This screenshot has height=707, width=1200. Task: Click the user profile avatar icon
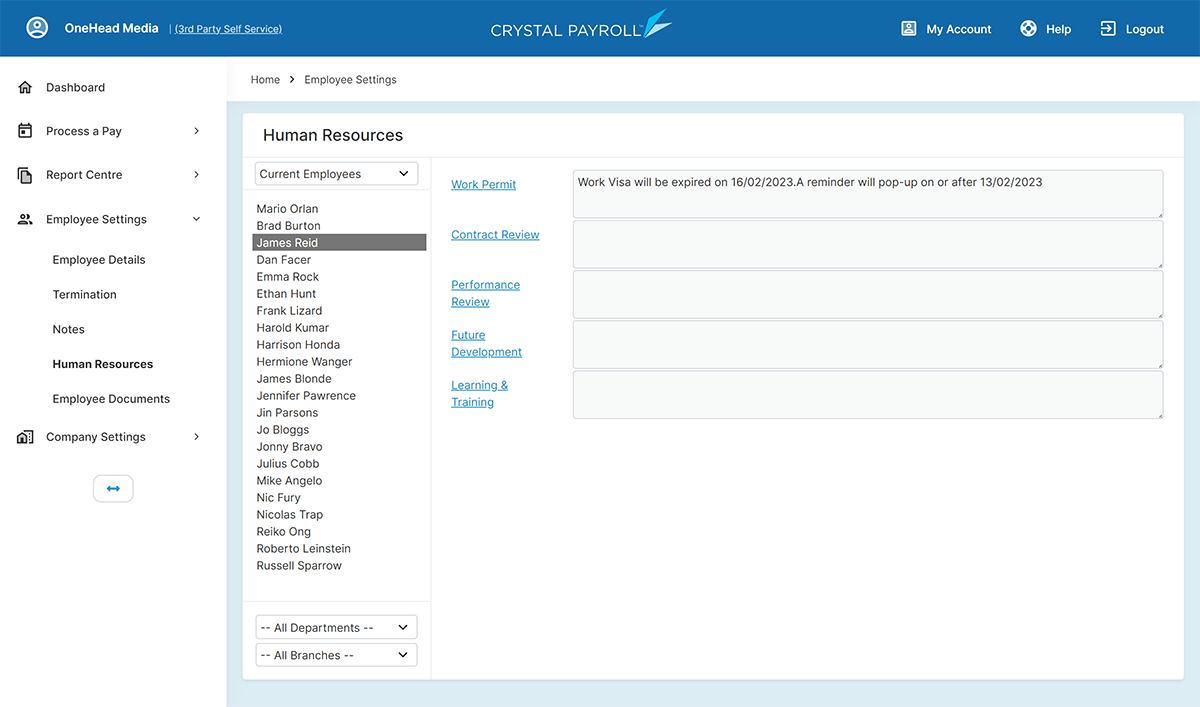[37, 28]
